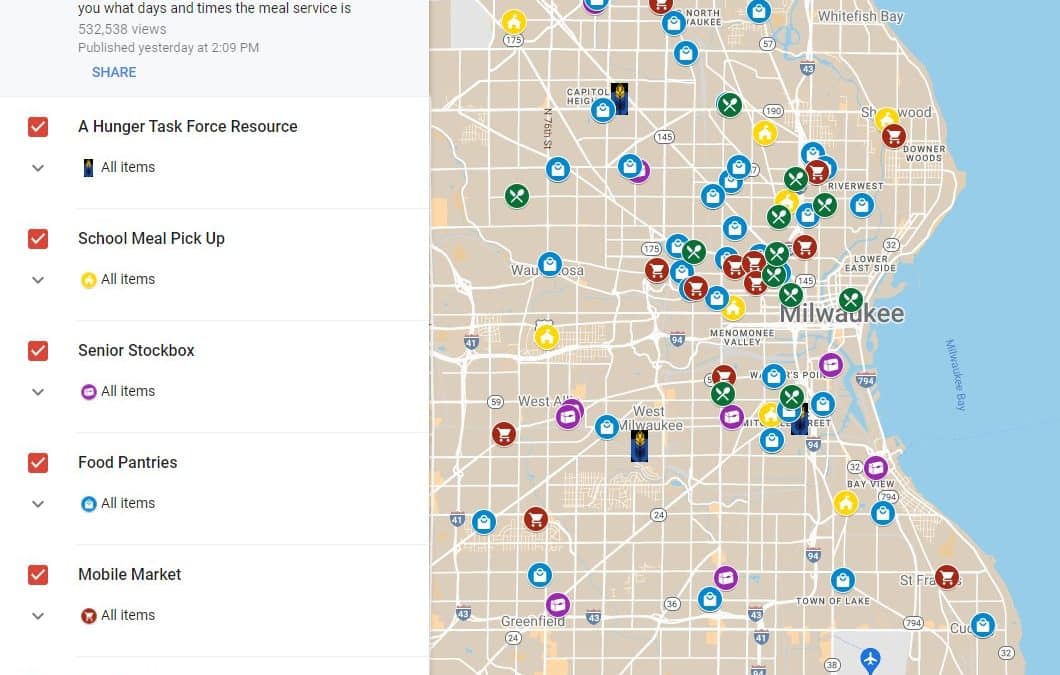Click the Menomonee Valley map label
The width and height of the screenshot is (1060, 675).
pyautogui.click(x=742, y=338)
